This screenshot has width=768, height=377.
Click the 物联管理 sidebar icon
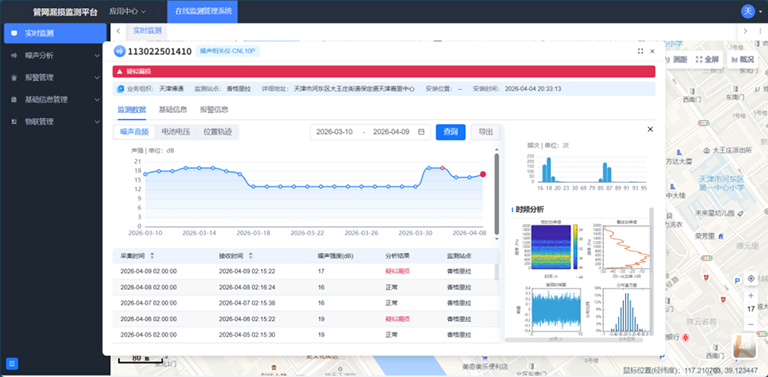click(x=14, y=121)
